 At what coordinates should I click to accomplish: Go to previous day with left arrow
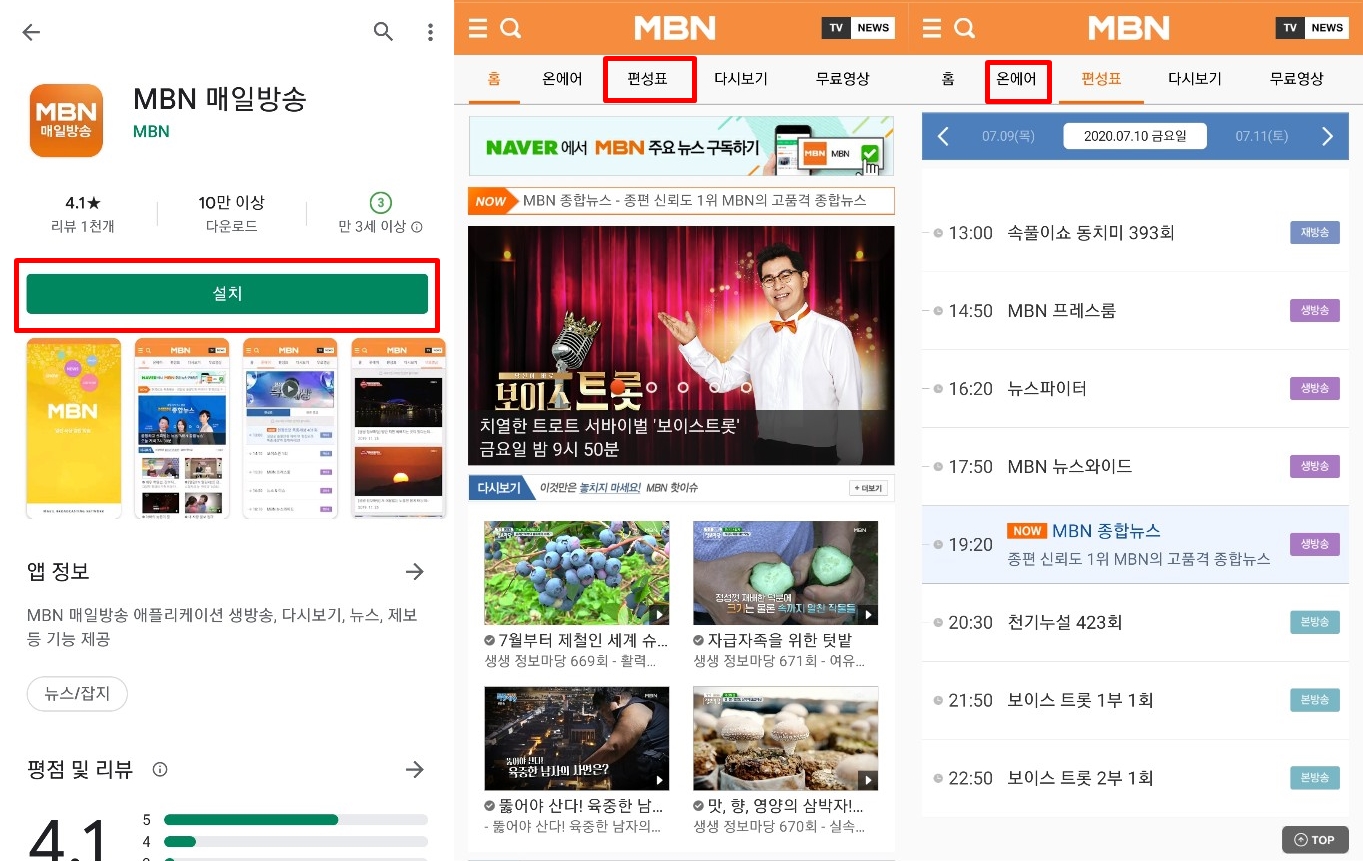pos(943,136)
